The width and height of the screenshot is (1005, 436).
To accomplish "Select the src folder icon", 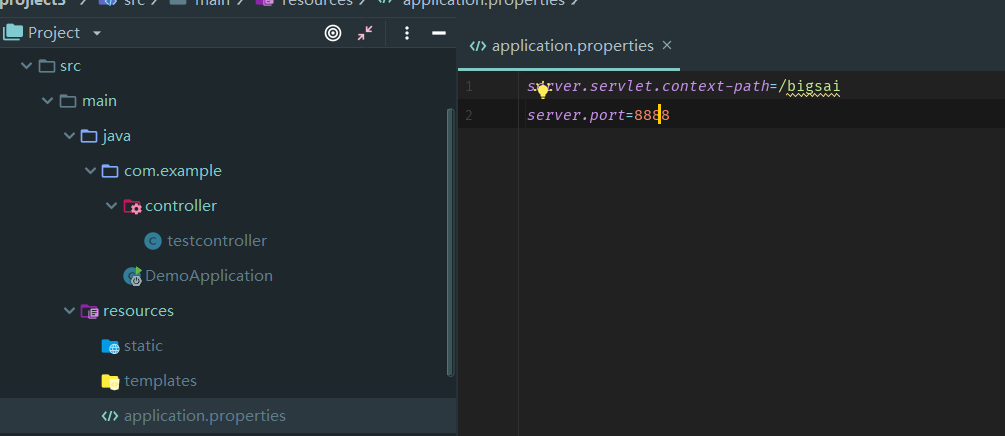I will (x=46, y=66).
